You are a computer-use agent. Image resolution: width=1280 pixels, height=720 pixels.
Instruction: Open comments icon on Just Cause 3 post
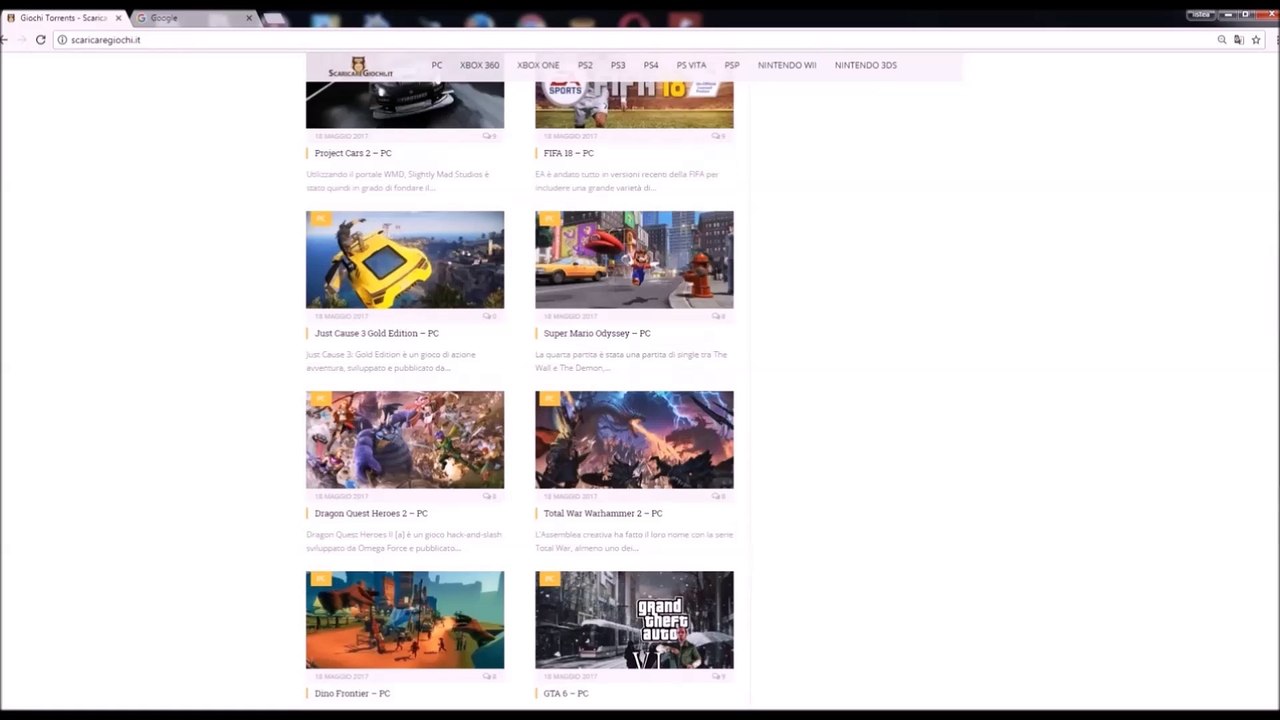coord(489,316)
